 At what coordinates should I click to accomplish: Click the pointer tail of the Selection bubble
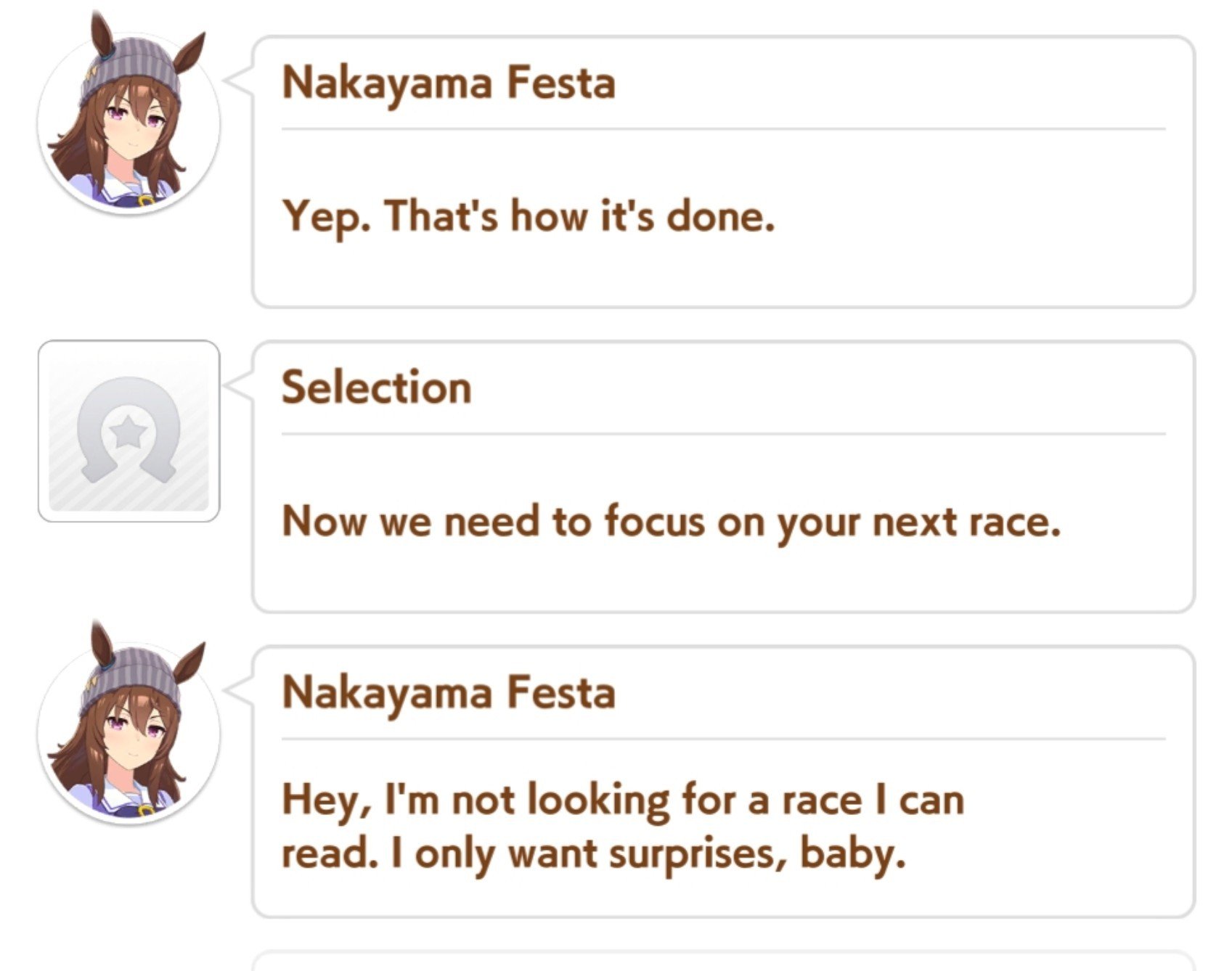pyautogui.click(x=238, y=385)
